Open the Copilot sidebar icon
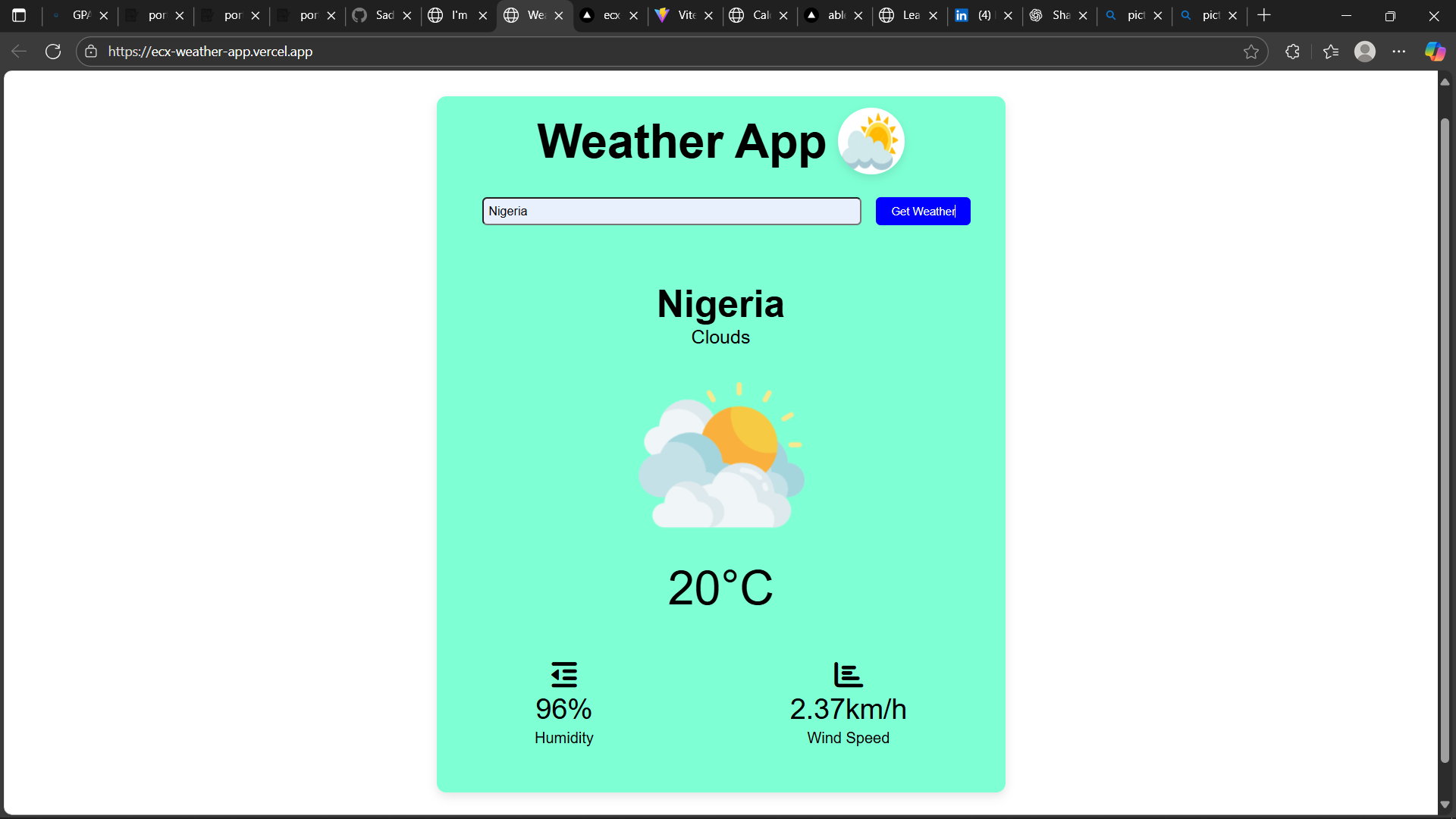The height and width of the screenshot is (819, 1456). [1435, 52]
